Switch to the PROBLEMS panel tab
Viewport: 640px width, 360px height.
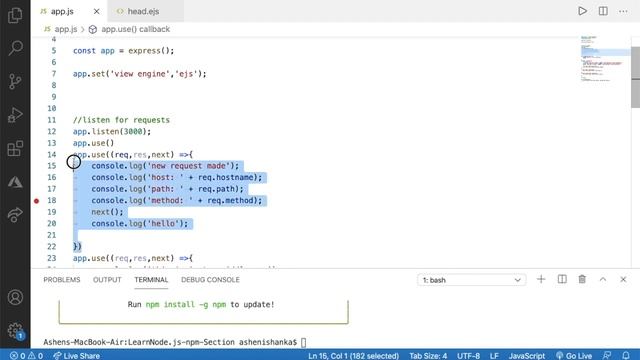click(x=62, y=280)
